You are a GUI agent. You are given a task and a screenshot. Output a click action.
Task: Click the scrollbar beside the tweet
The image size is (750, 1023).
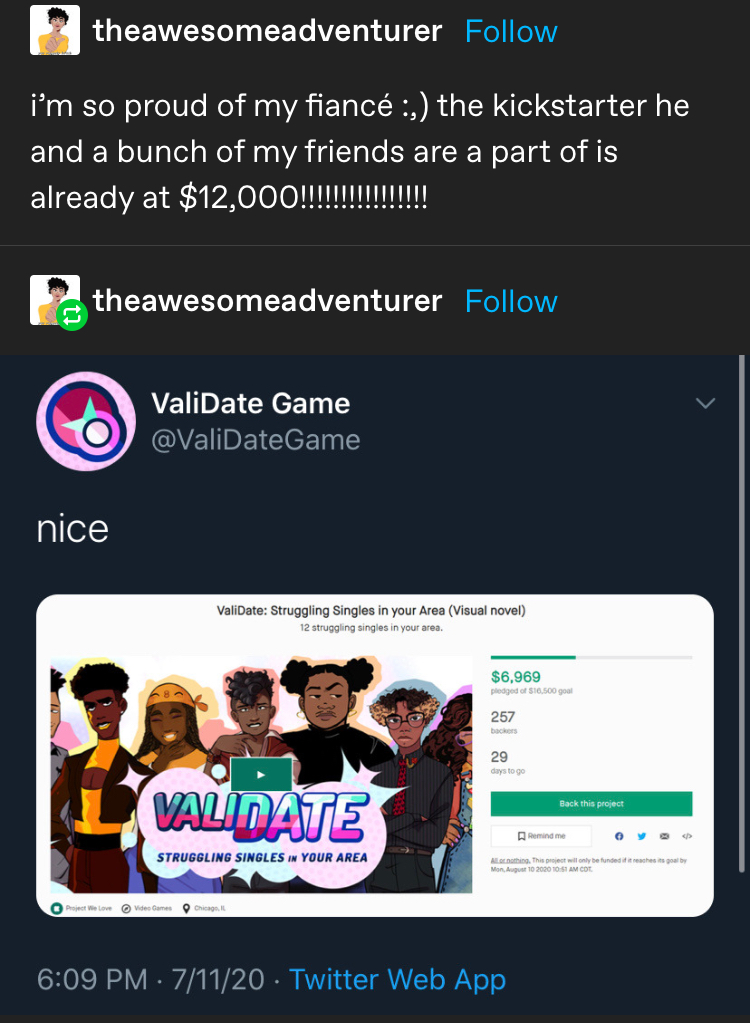741,613
